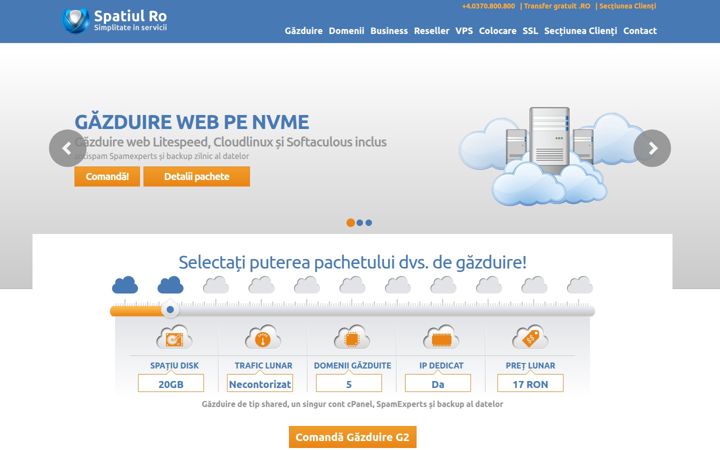Click the Litespeed, Cloudlinux subtitle text
The height and width of the screenshot is (450, 720).
pyautogui.click(x=231, y=142)
